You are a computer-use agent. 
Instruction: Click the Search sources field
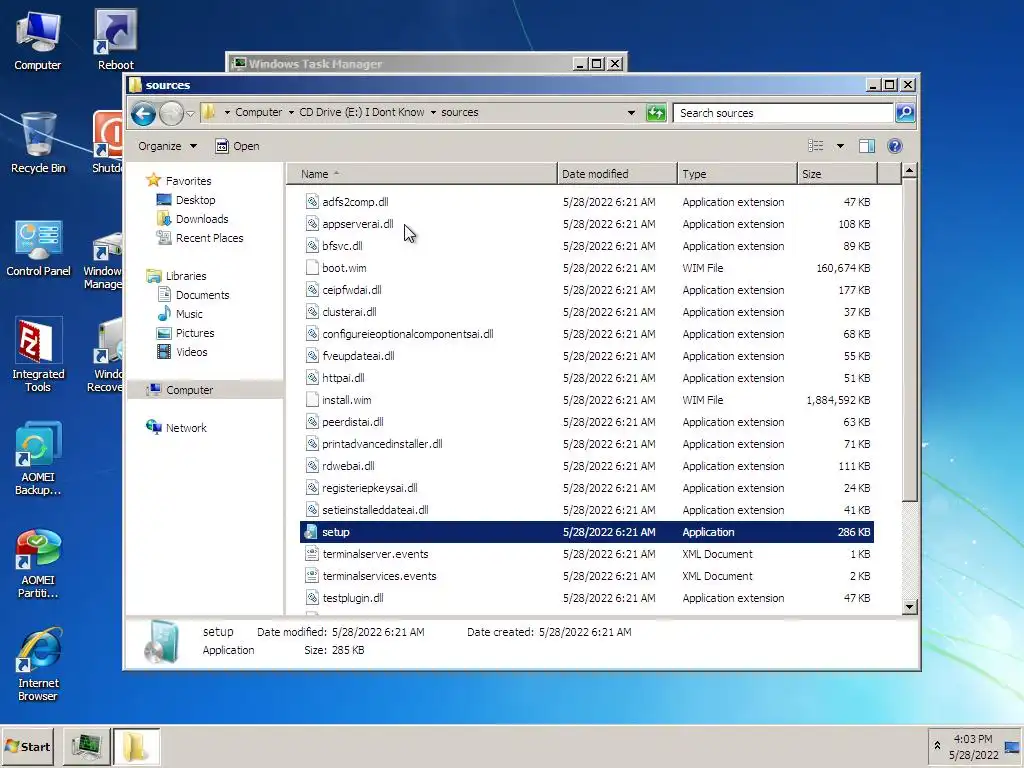tap(783, 113)
